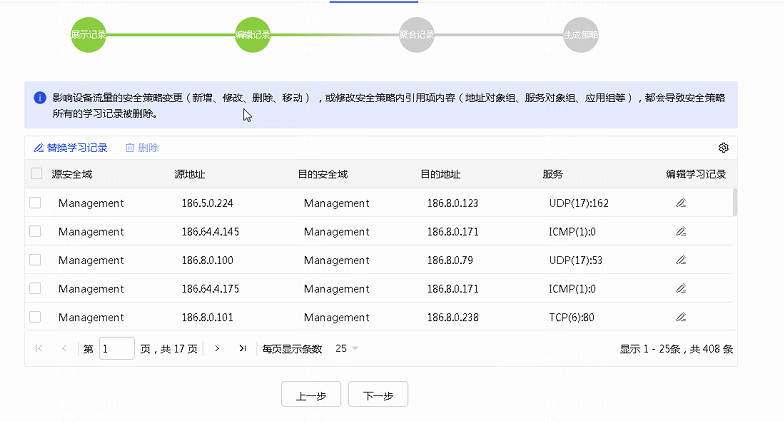Edit learning record for 186.64.4.175 row
Screen dimensions: 784x422
(681, 289)
